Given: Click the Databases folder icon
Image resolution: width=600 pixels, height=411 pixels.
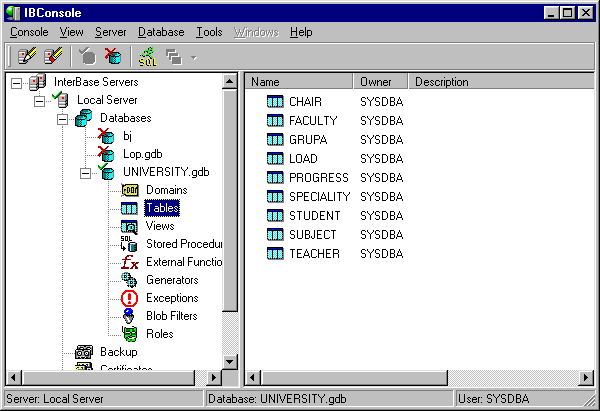Looking at the screenshot, I should click(x=83, y=118).
